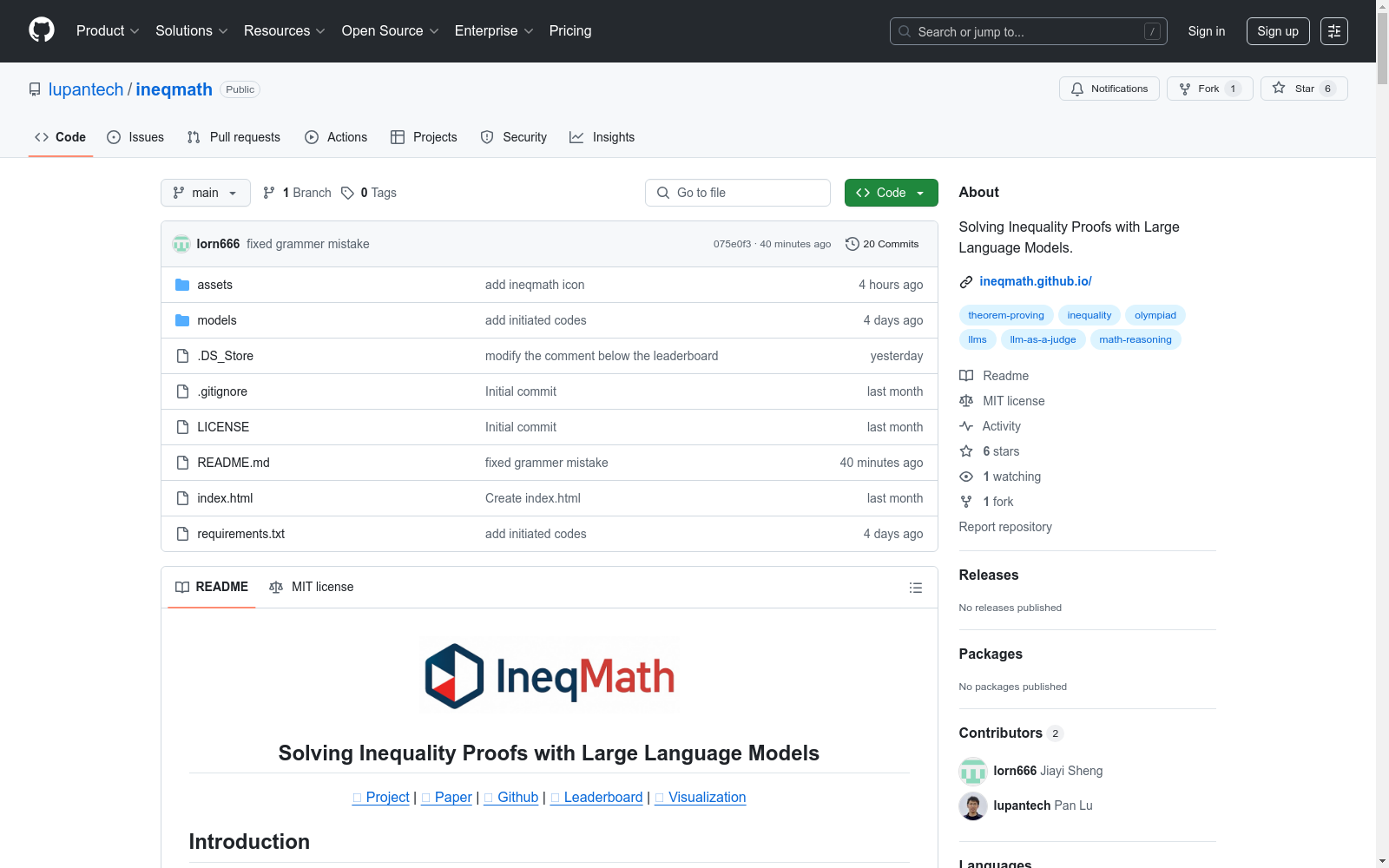This screenshot has width=1389, height=868.
Task: Open the theorem-proving topic tag
Action: 1006,315
